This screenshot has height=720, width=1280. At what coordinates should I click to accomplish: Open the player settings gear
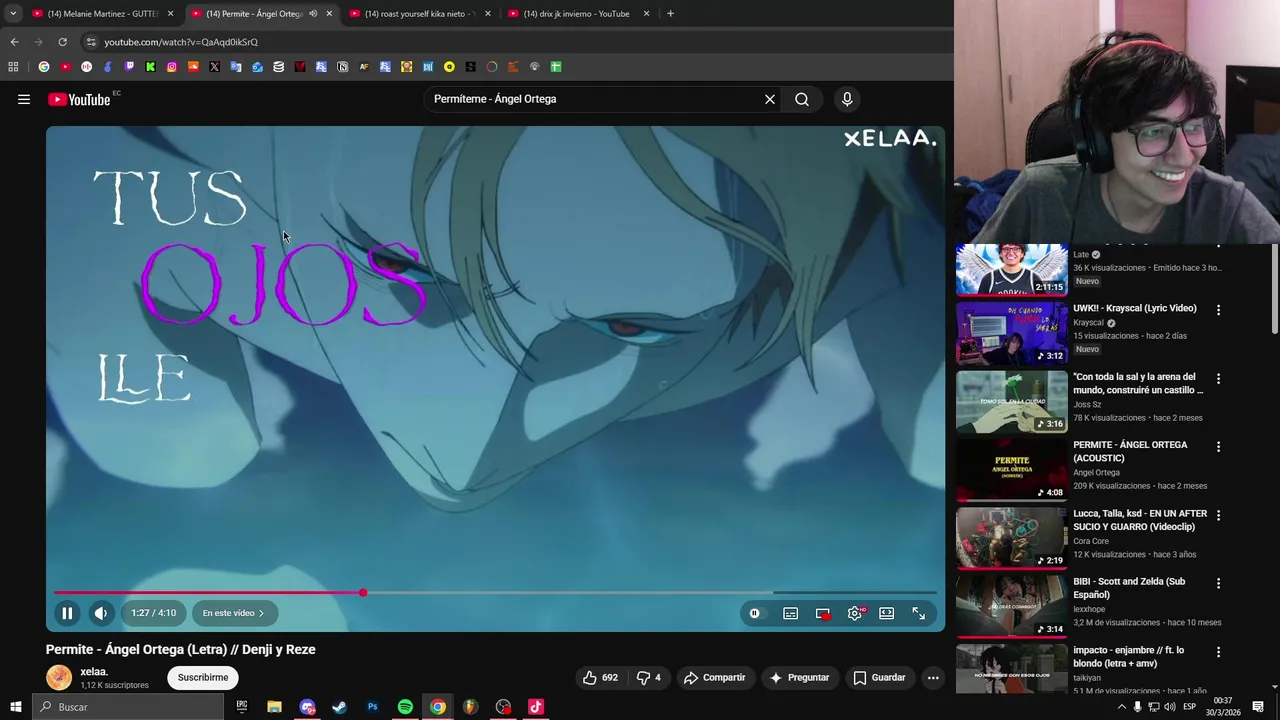pos(855,613)
